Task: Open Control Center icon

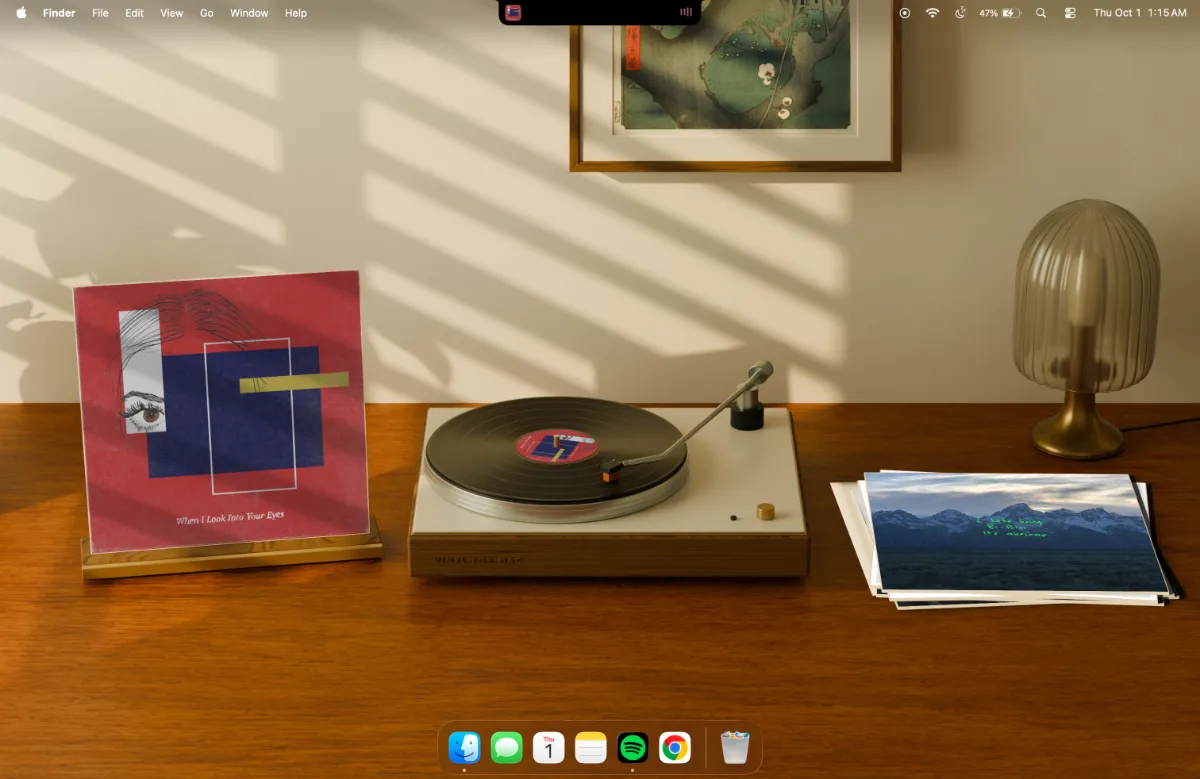Action: (1070, 13)
